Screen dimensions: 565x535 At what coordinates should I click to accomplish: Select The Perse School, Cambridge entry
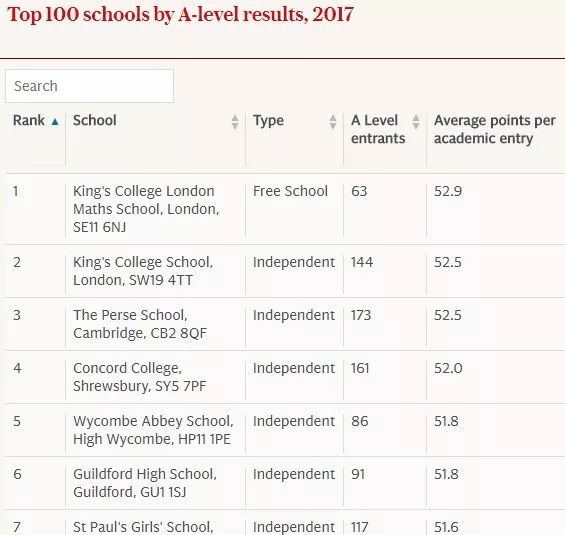140,324
